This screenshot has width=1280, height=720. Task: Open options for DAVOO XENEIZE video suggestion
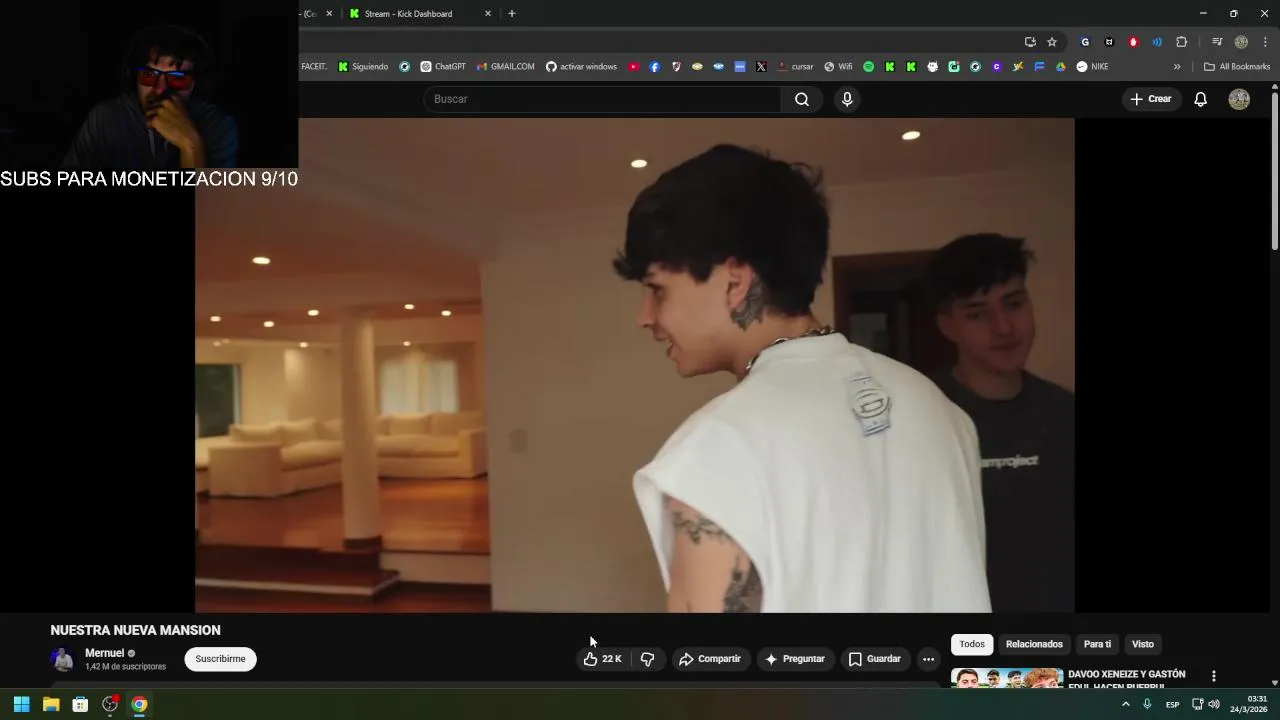[1214, 677]
